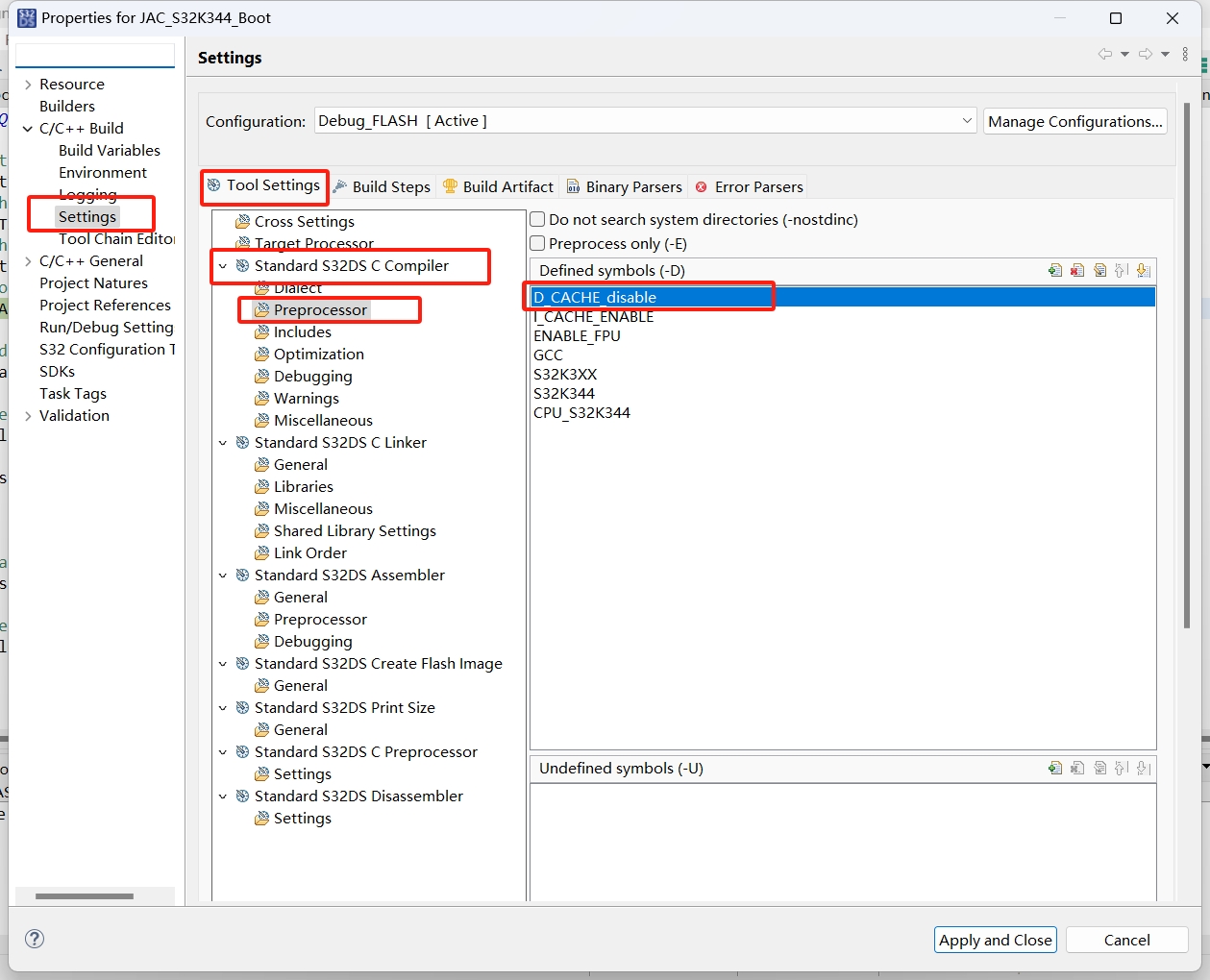The image size is (1210, 980).
Task: Click Edit icon in Defined symbols toolbar
Action: (x=1099, y=271)
